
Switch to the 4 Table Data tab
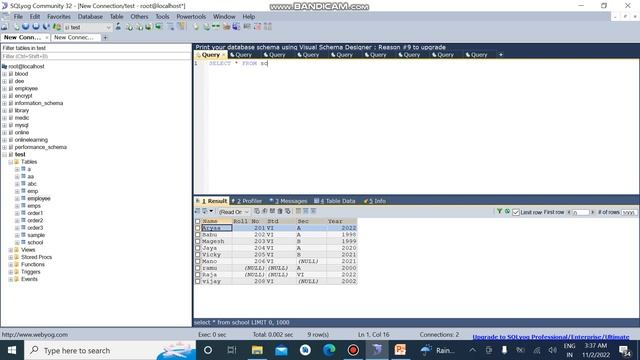click(x=335, y=201)
